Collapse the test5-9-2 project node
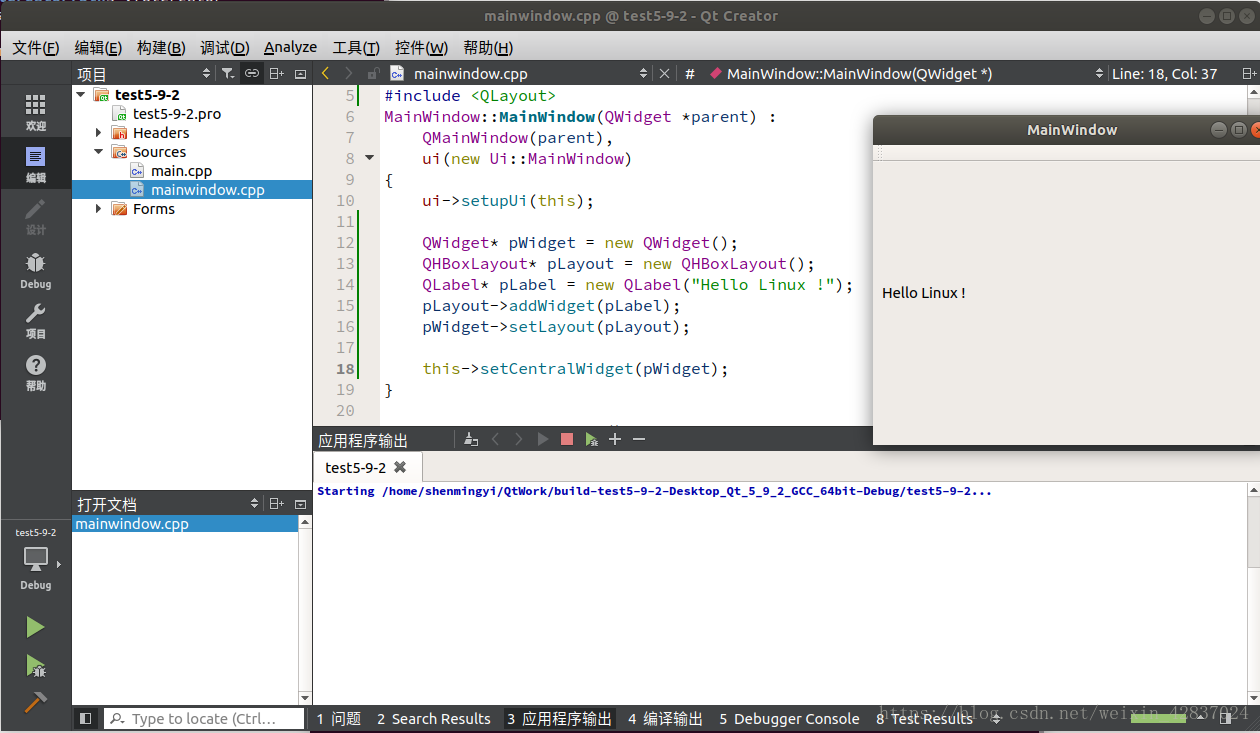 (x=81, y=94)
